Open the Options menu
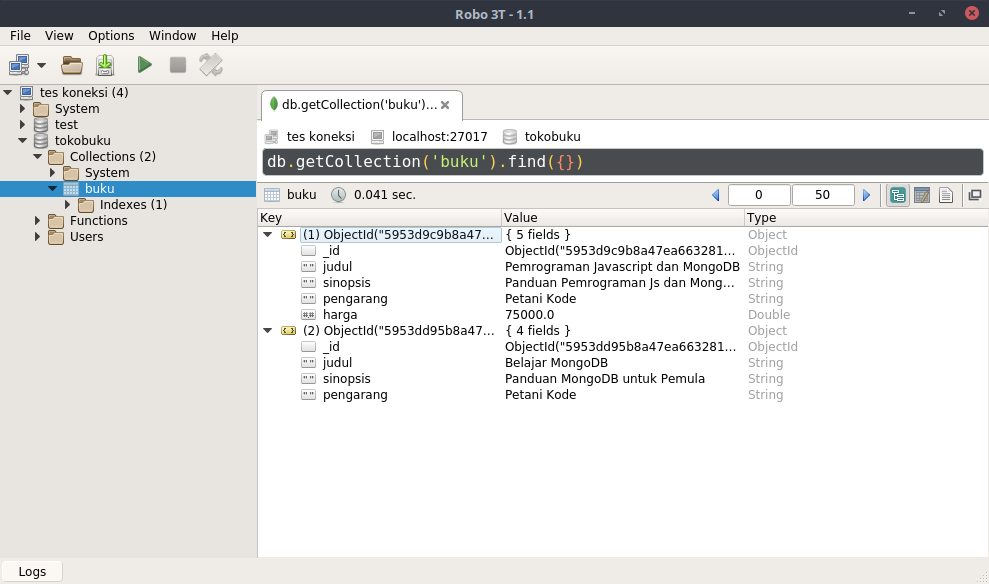989x584 pixels. pyautogui.click(x=110, y=35)
